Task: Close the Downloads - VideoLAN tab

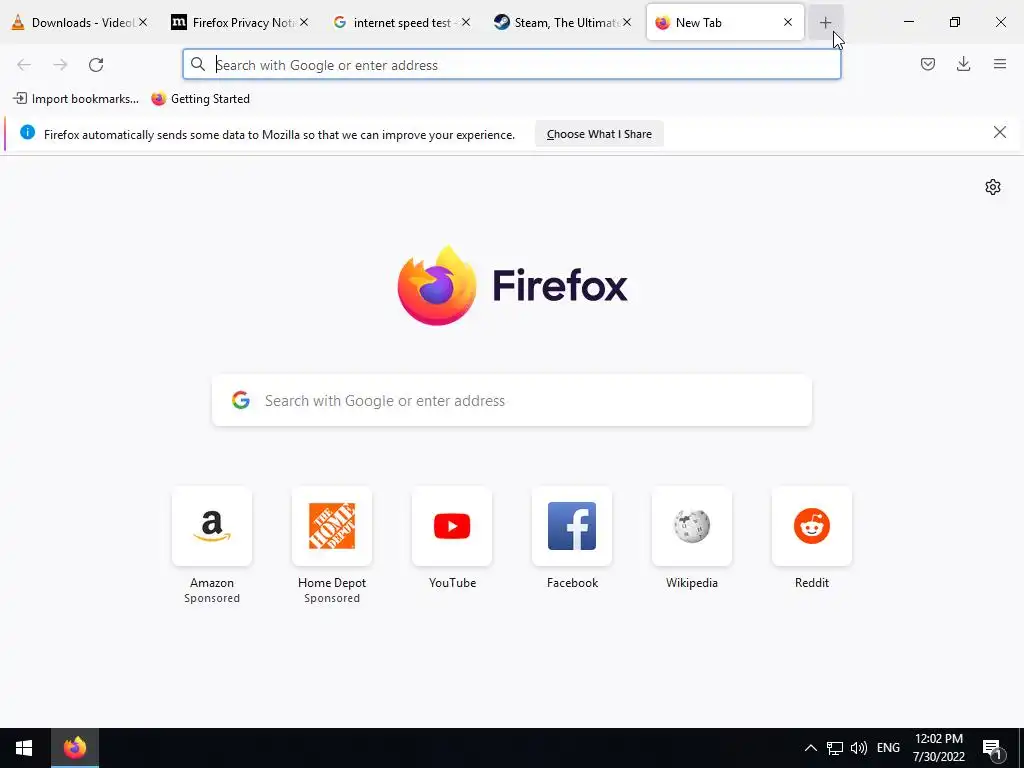Action: tap(143, 22)
